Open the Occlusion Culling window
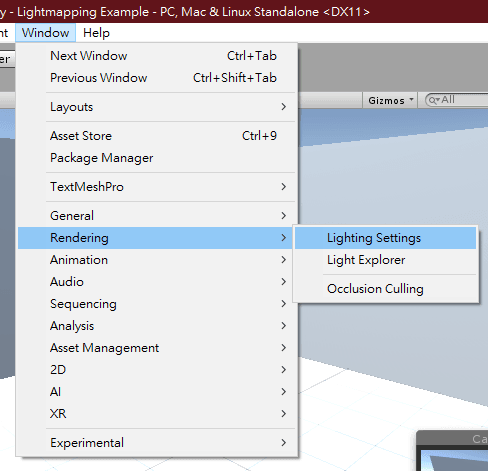The width and height of the screenshot is (488, 471). coord(385,289)
